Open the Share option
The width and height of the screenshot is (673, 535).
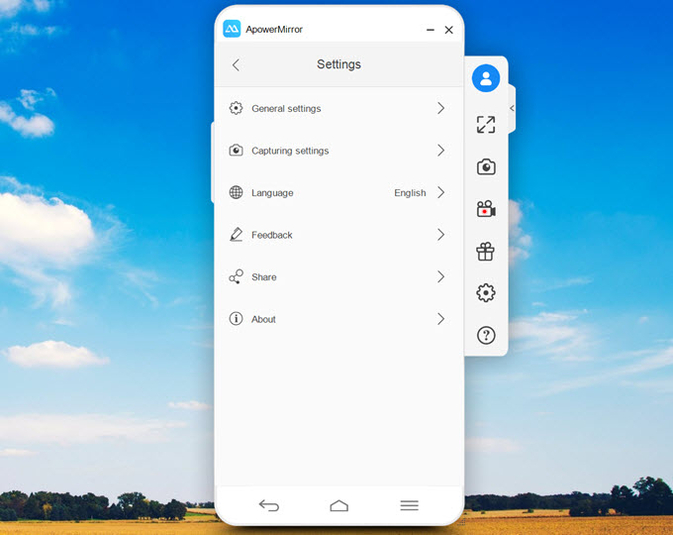tap(339, 277)
